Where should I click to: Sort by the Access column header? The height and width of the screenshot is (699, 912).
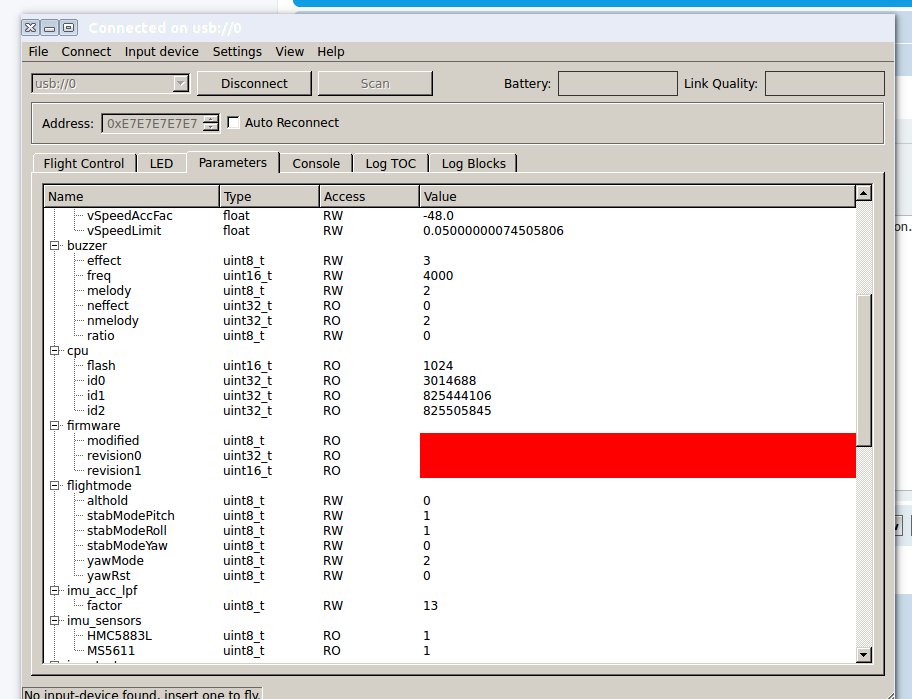[x=368, y=197]
